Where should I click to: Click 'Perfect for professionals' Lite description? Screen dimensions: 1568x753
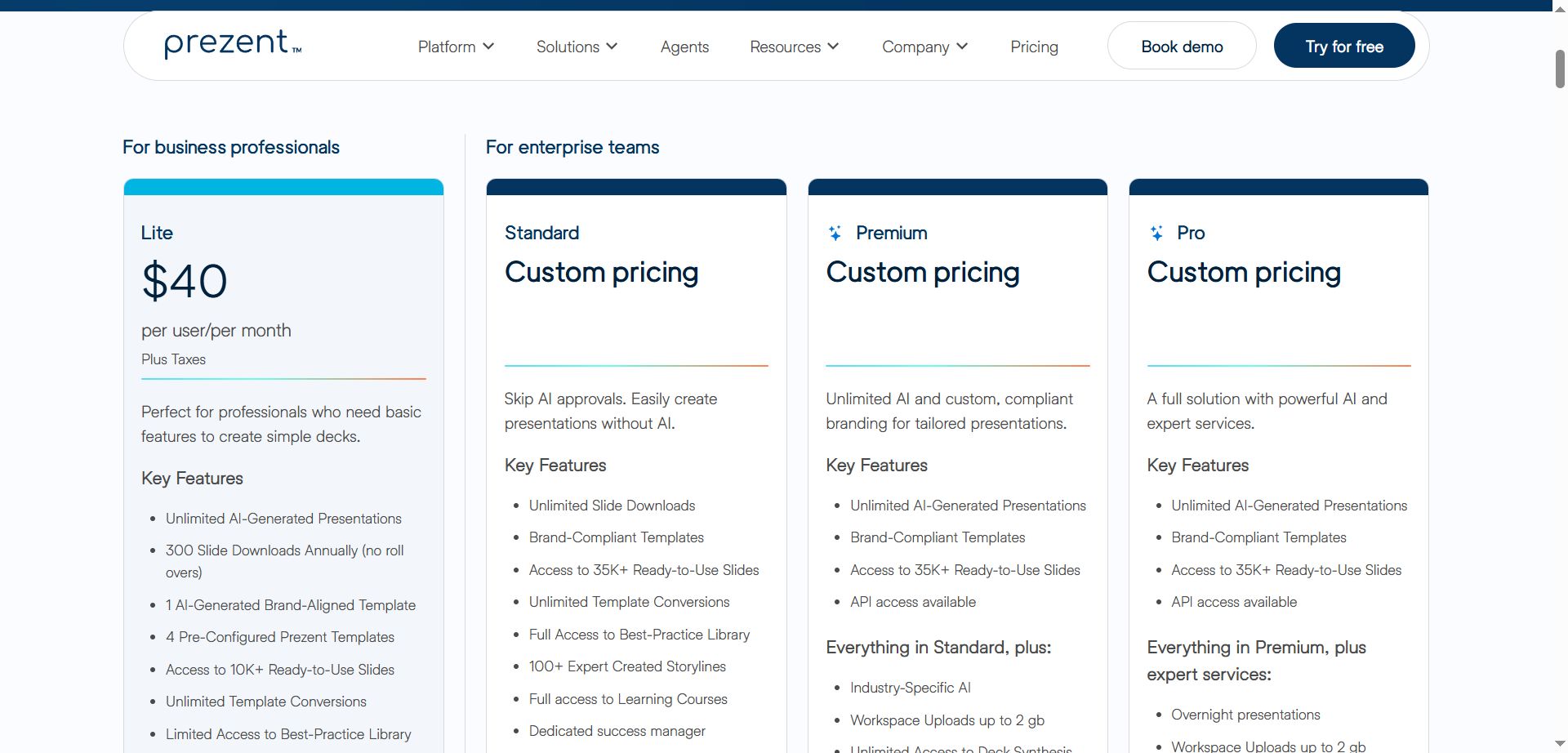[x=281, y=424]
